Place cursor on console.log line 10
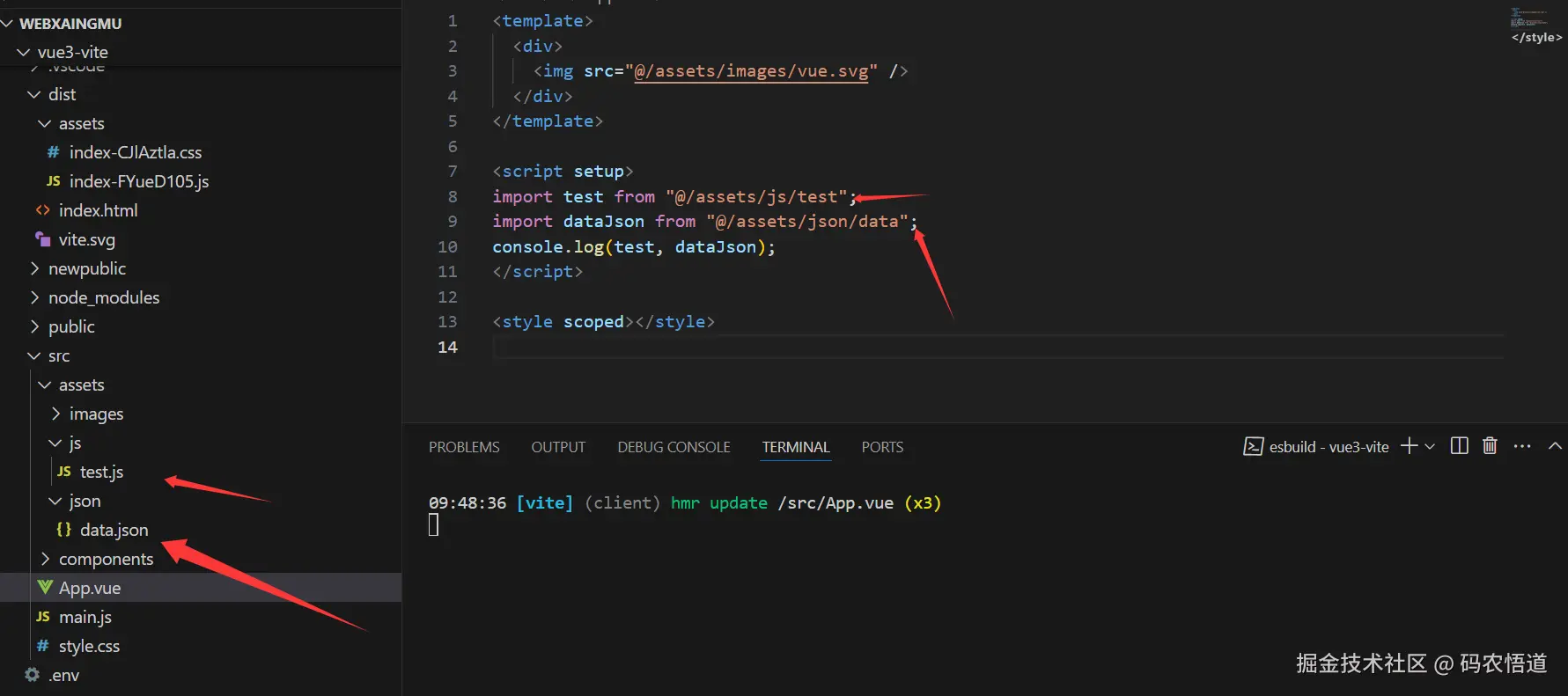 634,247
